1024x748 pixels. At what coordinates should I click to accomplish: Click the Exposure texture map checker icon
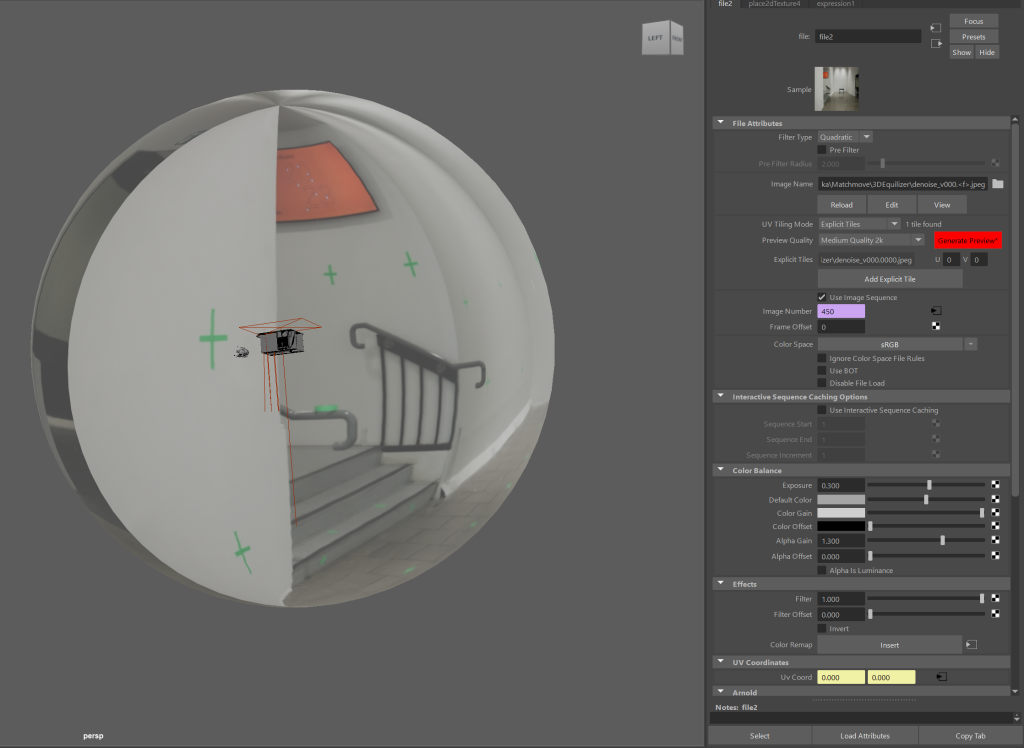click(996, 485)
